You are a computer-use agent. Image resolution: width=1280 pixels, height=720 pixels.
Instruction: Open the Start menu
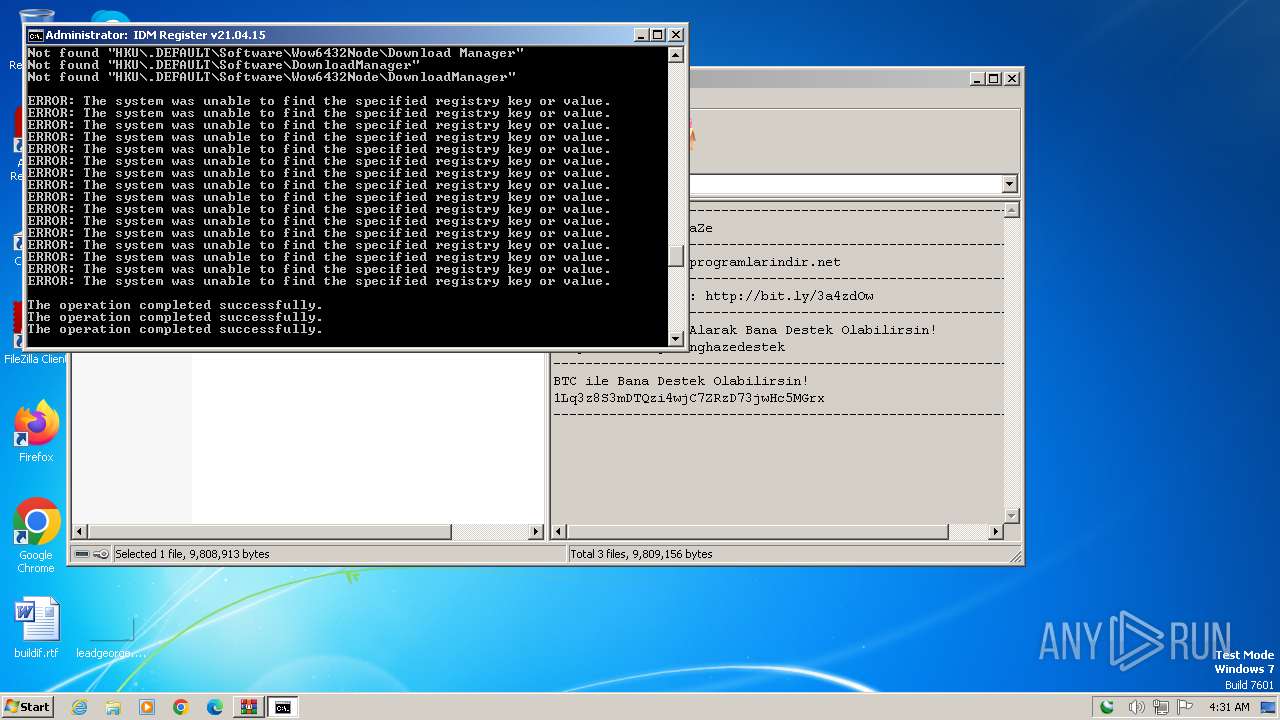(28, 706)
